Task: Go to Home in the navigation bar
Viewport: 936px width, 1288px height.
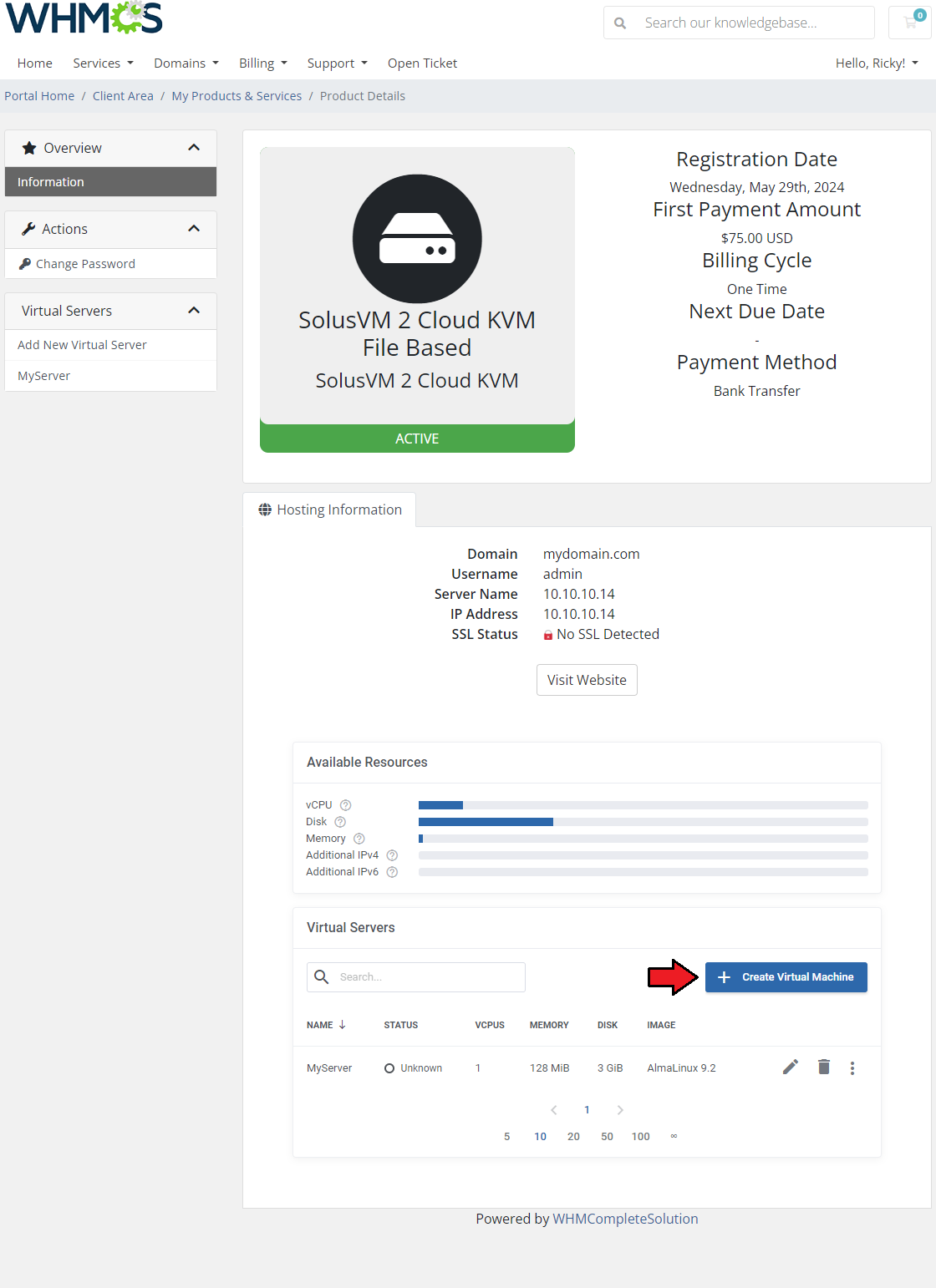Action: [x=35, y=63]
